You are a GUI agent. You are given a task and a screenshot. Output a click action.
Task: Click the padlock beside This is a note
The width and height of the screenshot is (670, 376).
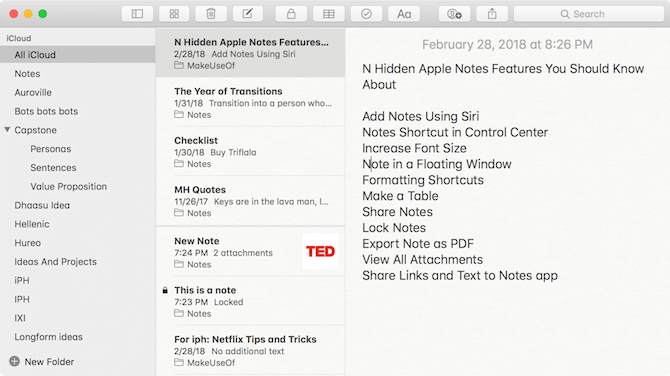click(x=165, y=291)
